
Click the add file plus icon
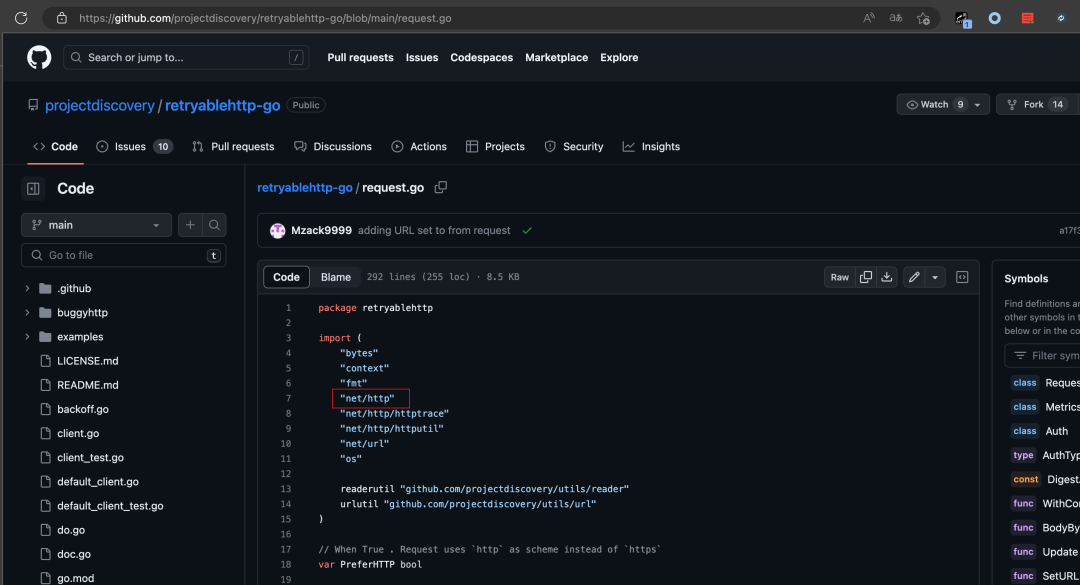click(190, 225)
